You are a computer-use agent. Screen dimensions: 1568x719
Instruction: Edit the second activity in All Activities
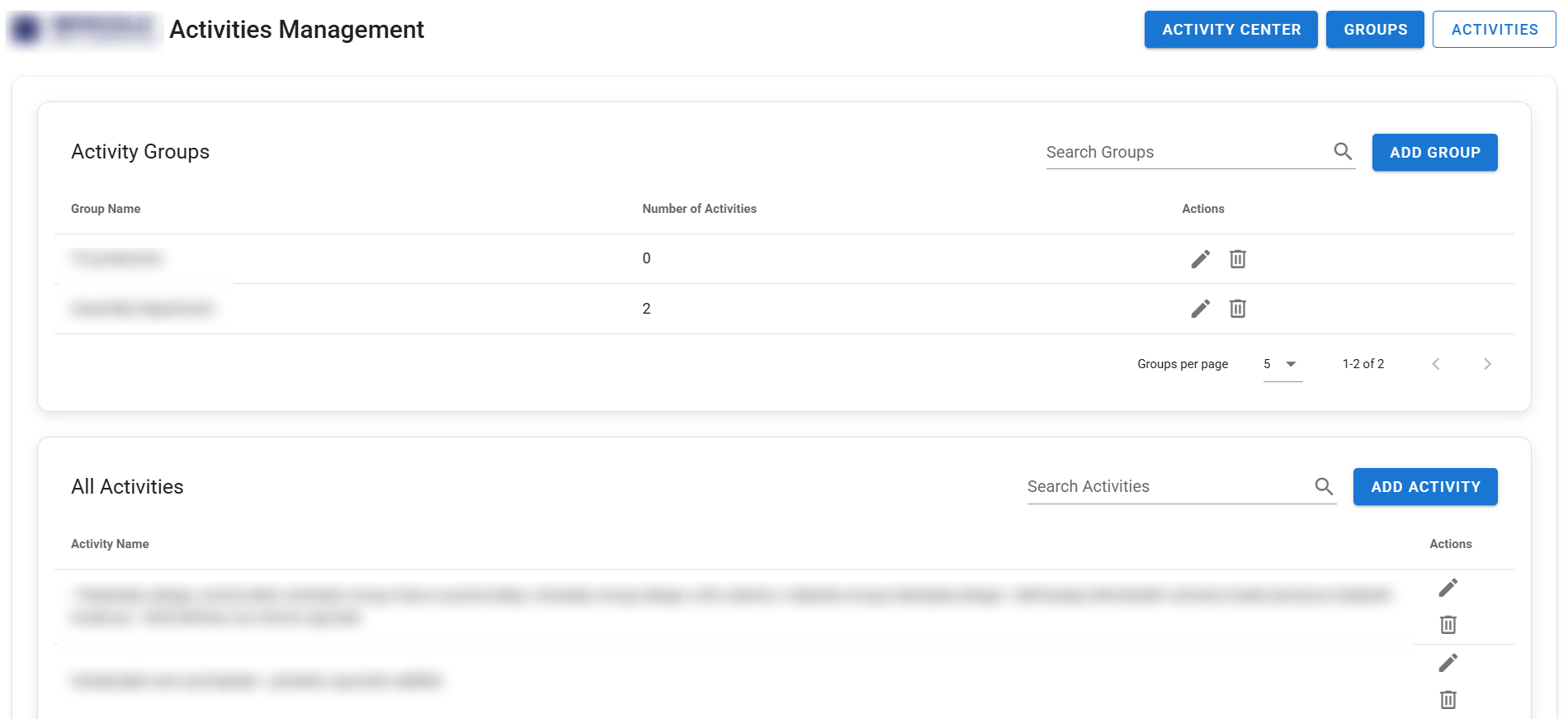tap(1448, 663)
